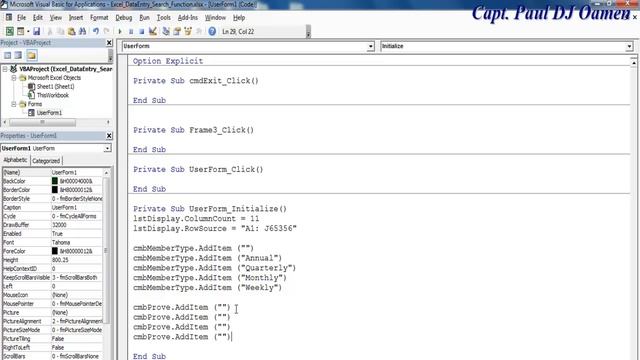This screenshot has width=640, height=360.
Task: Save the workbook using the floppy icon
Action: coord(37,31)
